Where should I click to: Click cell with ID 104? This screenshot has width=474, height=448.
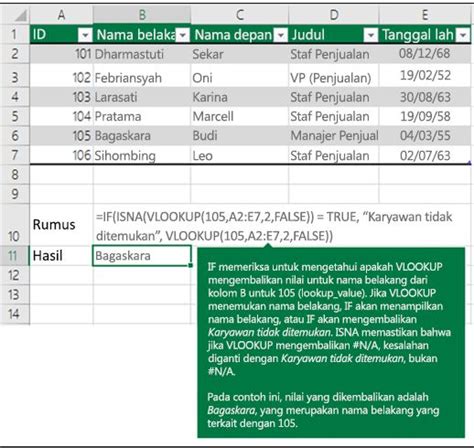[61, 116]
